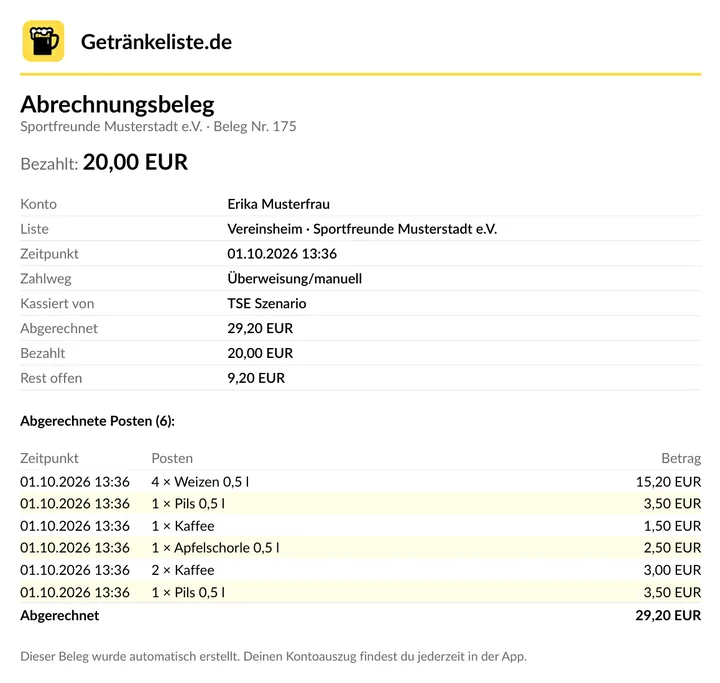Click the 'Rest offen' label

pos(51,378)
